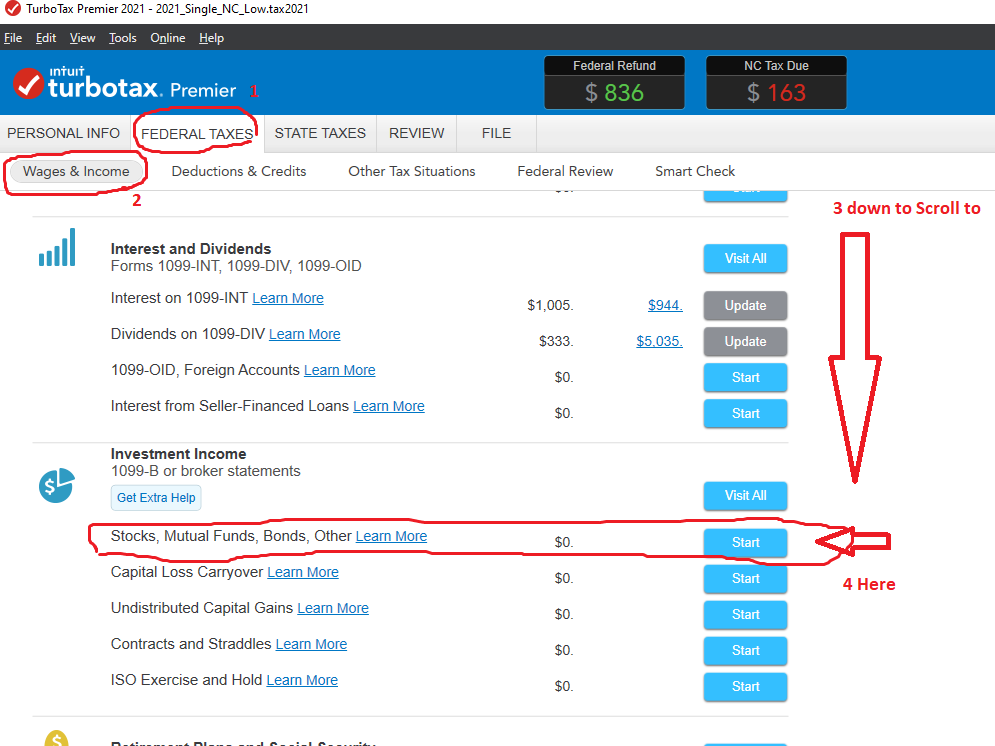Switch to the FEDERAL TAXES tab

pyautogui.click(x=197, y=134)
